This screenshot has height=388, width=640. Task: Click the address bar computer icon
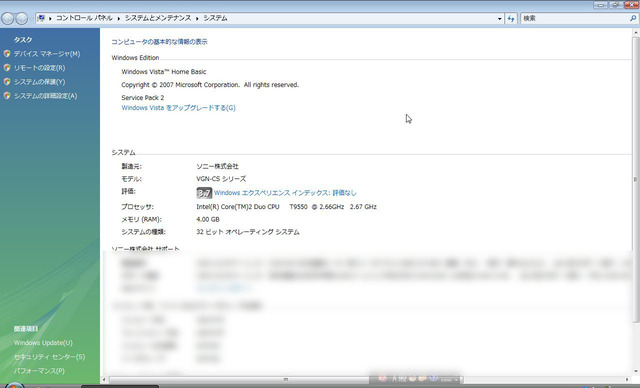coord(41,18)
